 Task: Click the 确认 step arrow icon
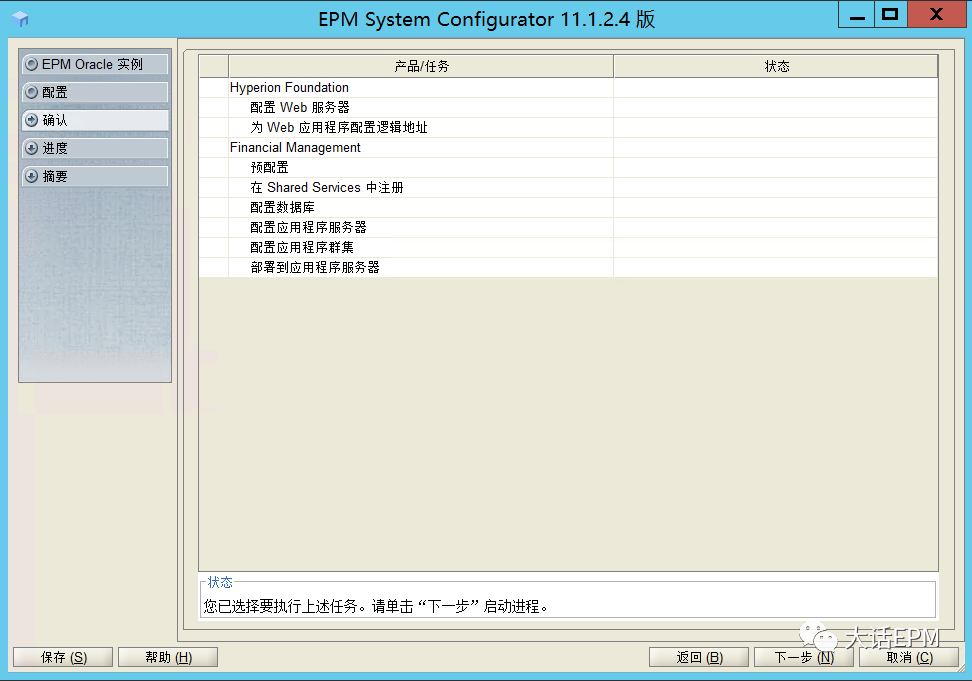pos(31,120)
